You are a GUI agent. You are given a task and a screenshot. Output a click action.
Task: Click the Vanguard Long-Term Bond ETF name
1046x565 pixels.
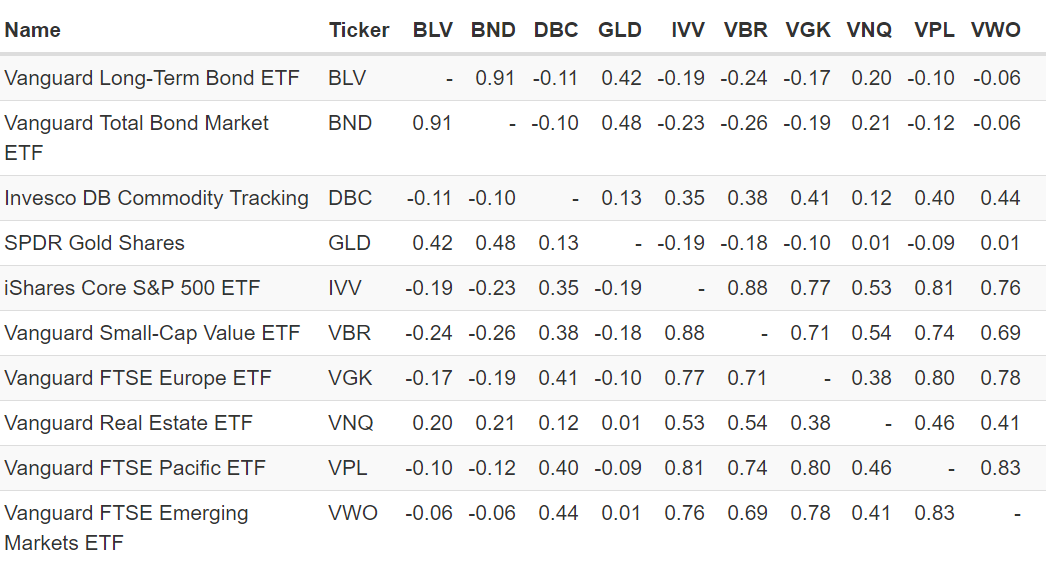[x=152, y=78]
